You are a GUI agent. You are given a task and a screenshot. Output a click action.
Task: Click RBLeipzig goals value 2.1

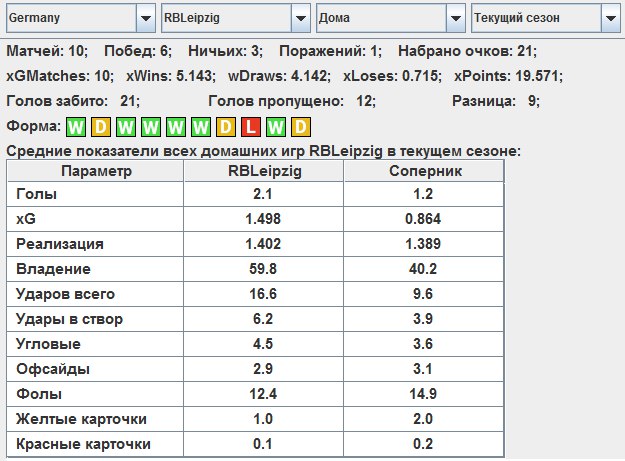[x=263, y=194]
